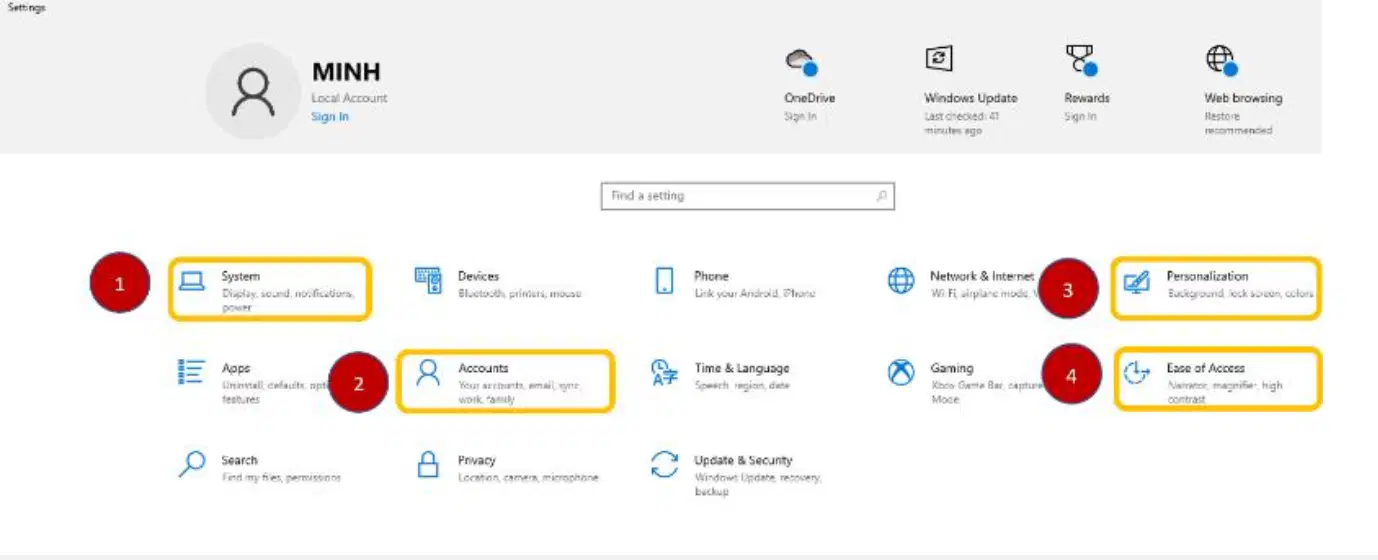Image resolution: width=1378 pixels, height=560 pixels.
Task: Open the Time & Language icon
Action: pyautogui.click(x=664, y=373)
